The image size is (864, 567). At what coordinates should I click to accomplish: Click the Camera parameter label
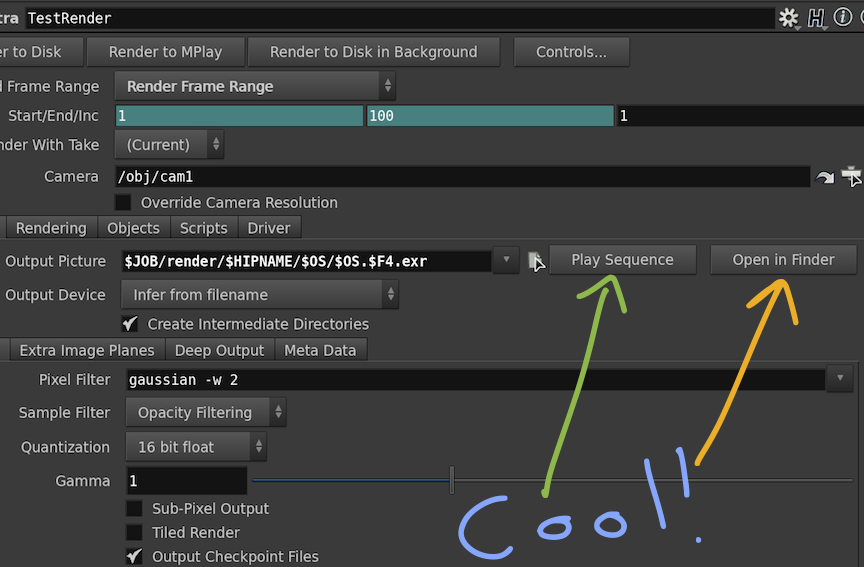(x=71, y=176)
